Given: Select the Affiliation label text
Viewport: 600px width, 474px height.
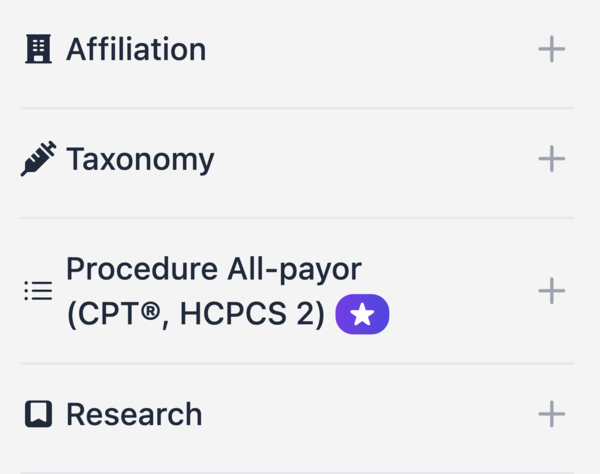Looking at the screenshot, I should 136,49.
